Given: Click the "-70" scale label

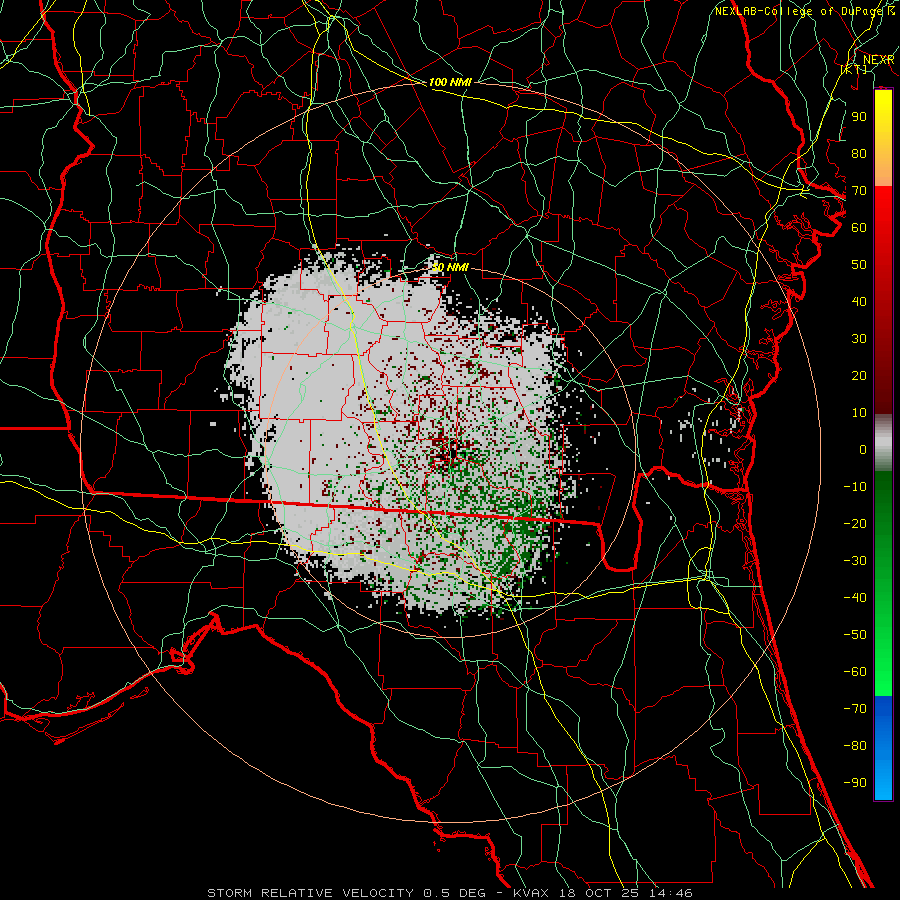Looking at the screenshot, I should click(x=855, y=708).
